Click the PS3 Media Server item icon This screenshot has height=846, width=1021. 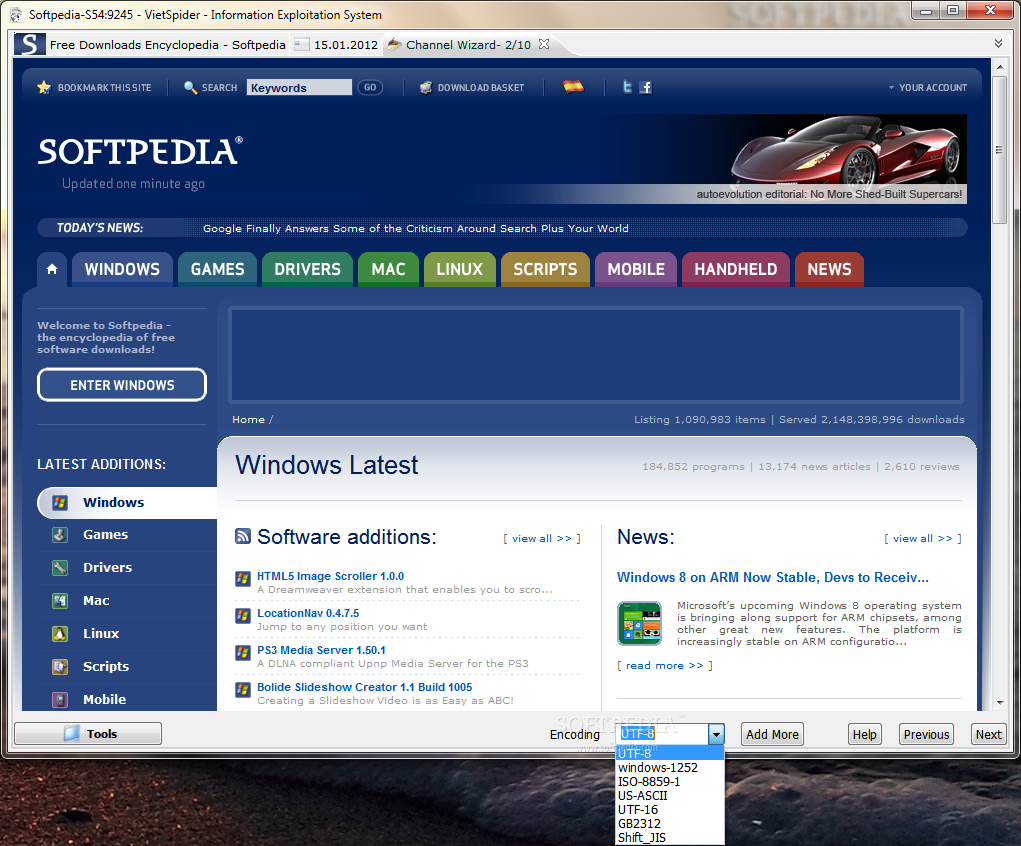click(243, 653)
